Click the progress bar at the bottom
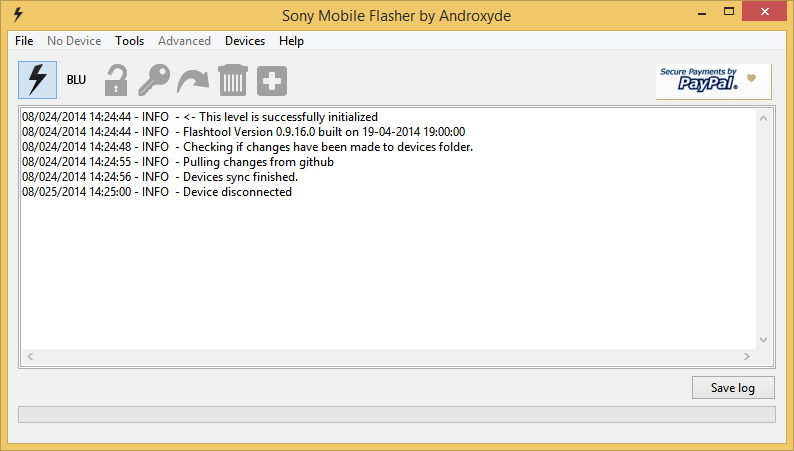The image size is (794, 451). [x=397, y=414]
